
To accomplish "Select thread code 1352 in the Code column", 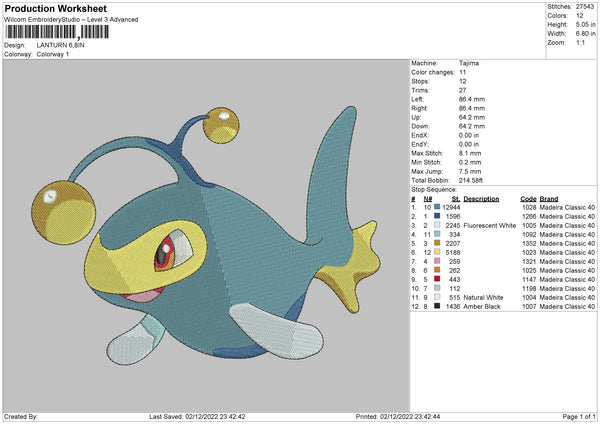I will pyautogui.click(x=529, y=243).
